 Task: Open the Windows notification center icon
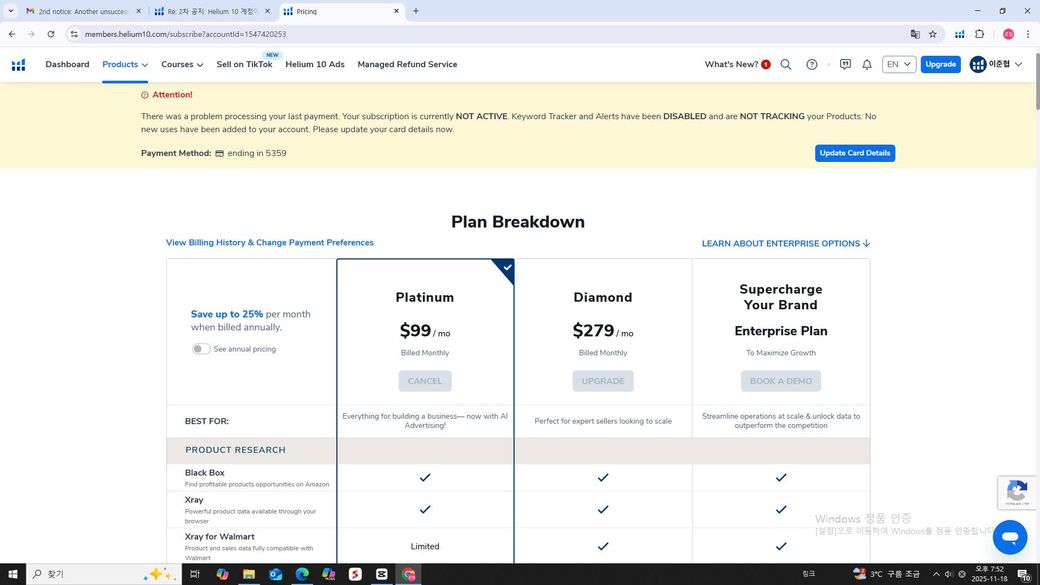point(1025,574)
